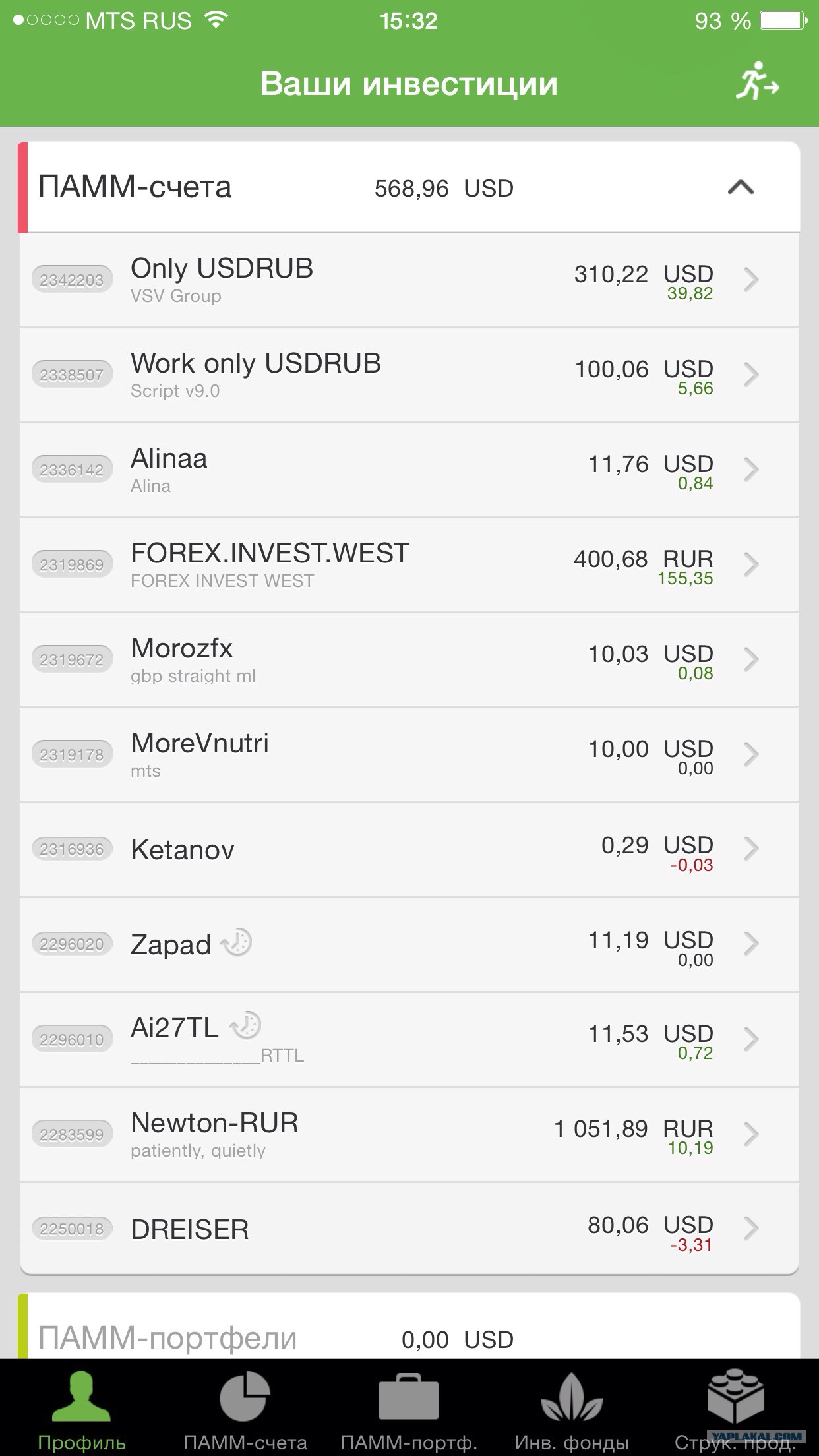819x1456 pixels.
Task: Collapse the ПАММ-счета section
Action: coord(740,188)
